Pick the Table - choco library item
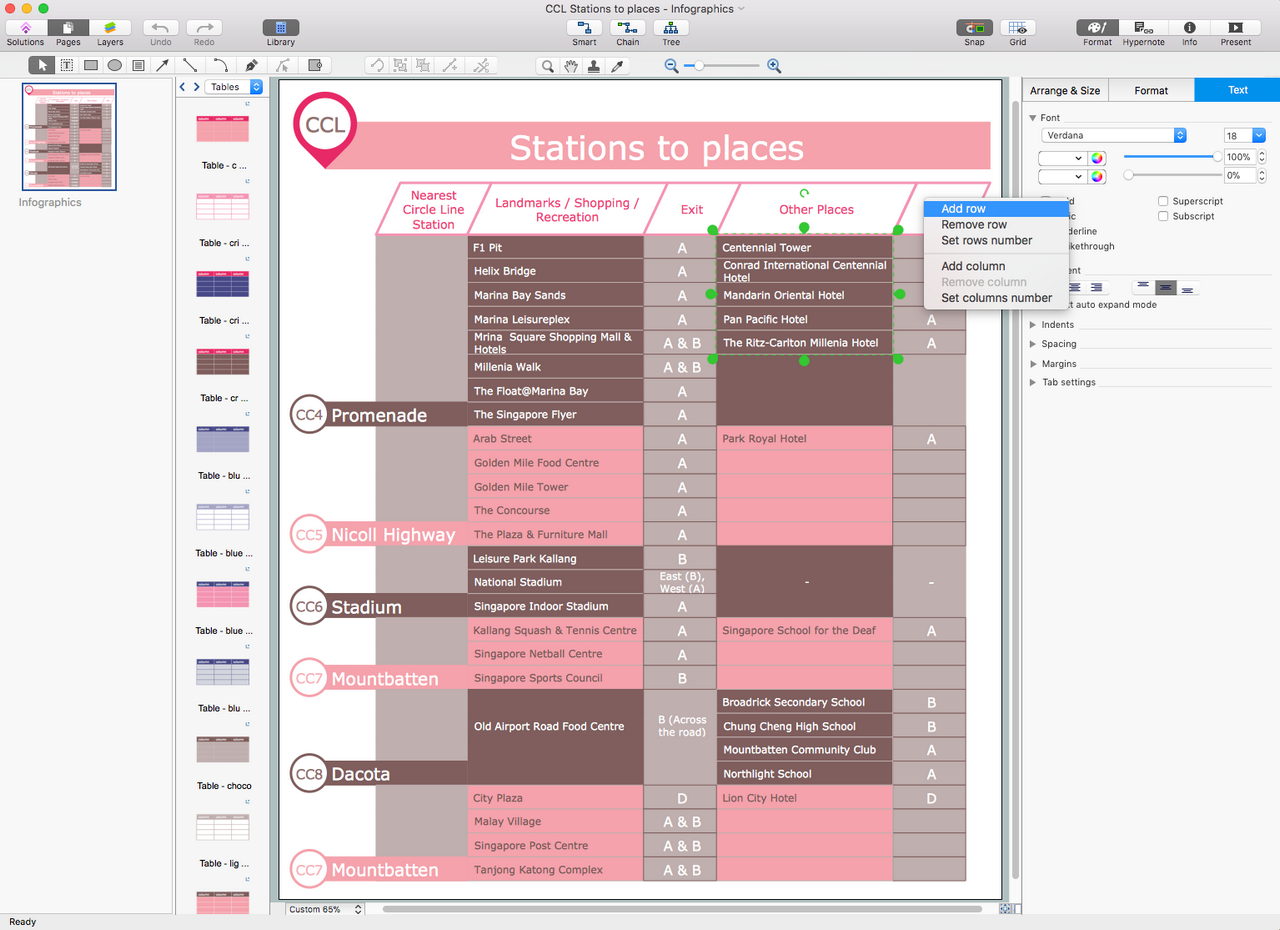Screen dimensions: 1280x930 point(223,750)
